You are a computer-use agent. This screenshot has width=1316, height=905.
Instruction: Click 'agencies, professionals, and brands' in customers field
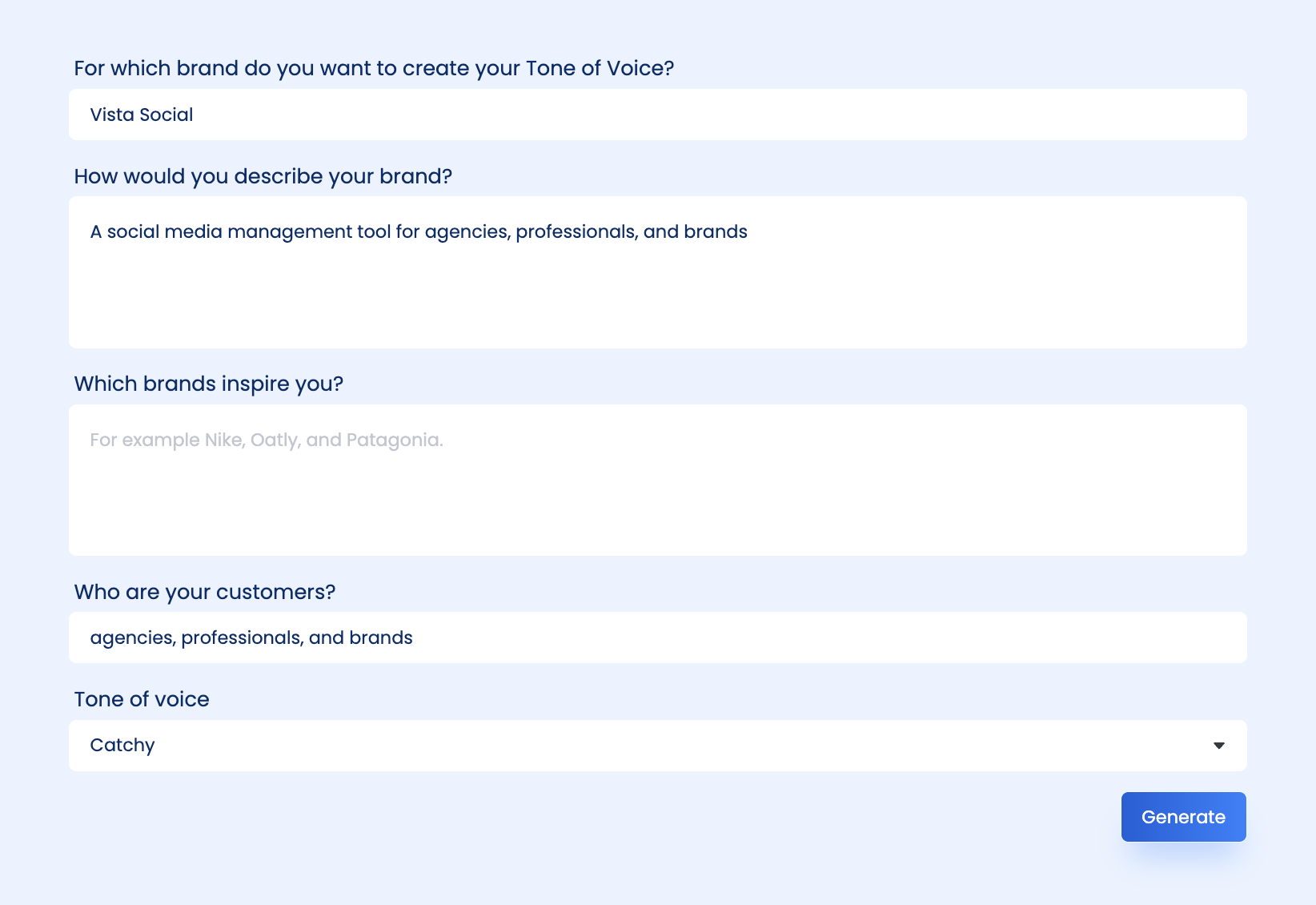tap(251, 638)
